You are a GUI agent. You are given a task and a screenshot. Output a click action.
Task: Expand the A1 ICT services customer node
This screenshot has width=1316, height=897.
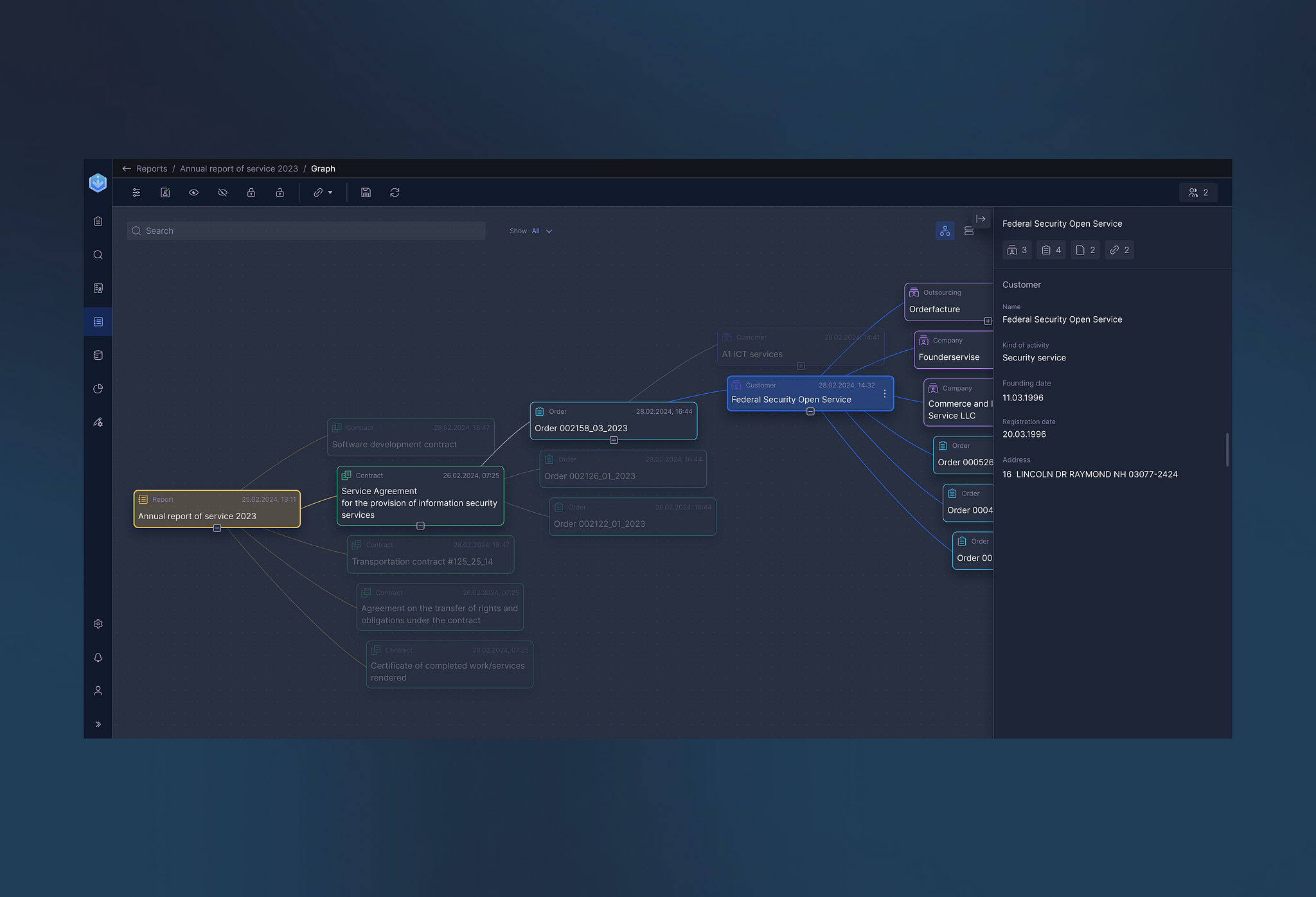tap(801, 366)
